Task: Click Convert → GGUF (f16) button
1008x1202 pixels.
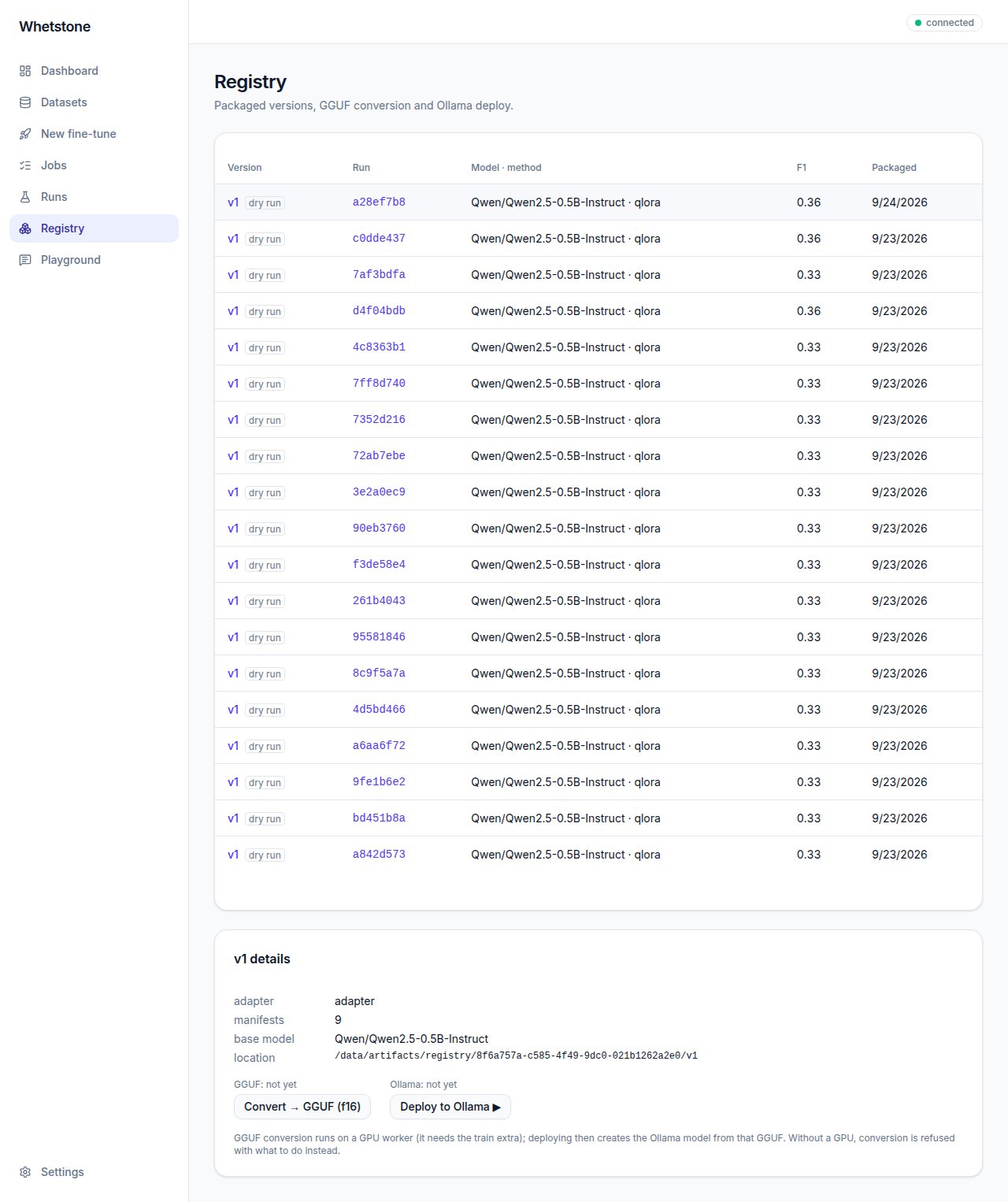Action: [302, 1107]
